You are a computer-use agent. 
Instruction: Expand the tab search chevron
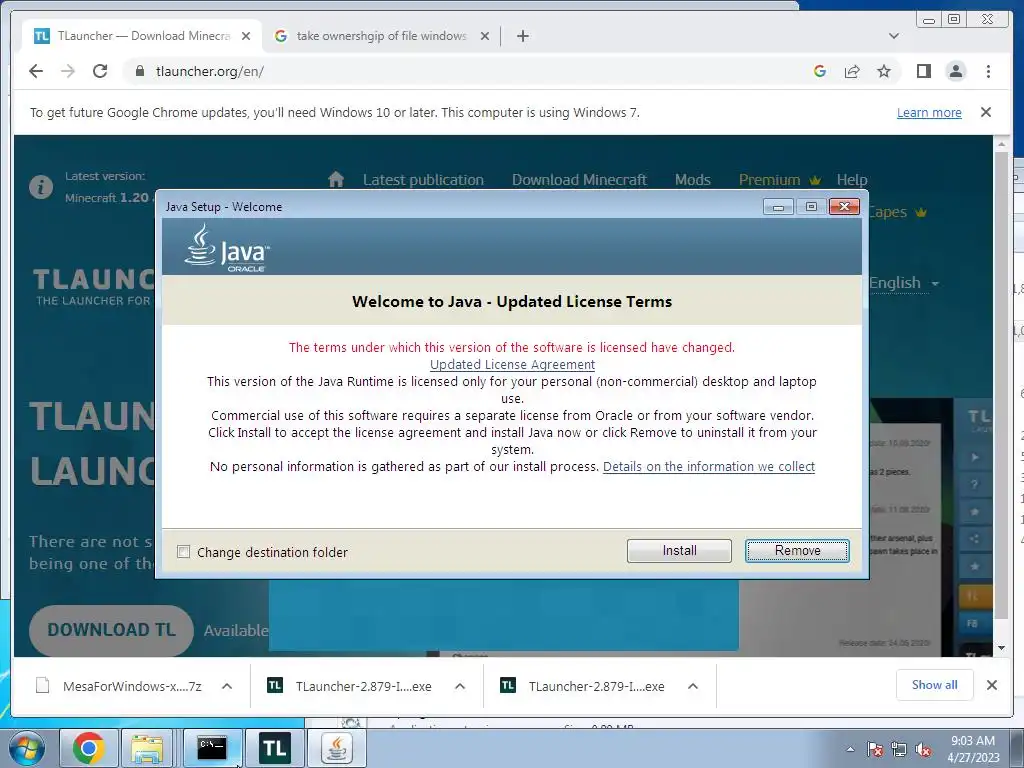[x=894, y=36]
